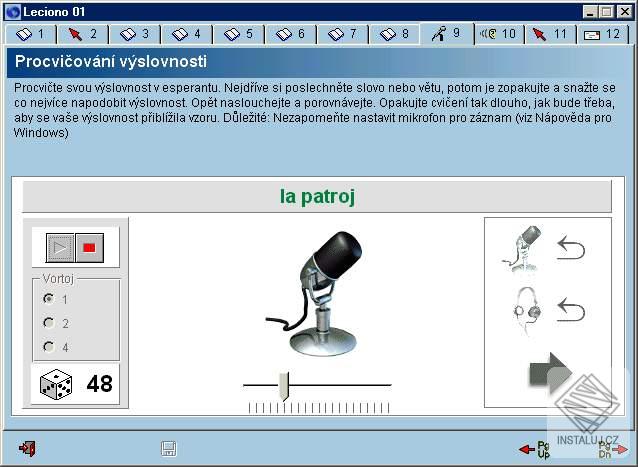638x467 pixels.
Task: Switch to tab 7
Action: pyautogui.click(x=343, y=34)
